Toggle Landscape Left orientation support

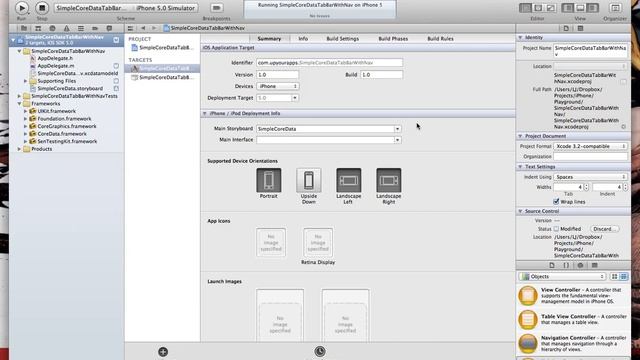(349, 180)
